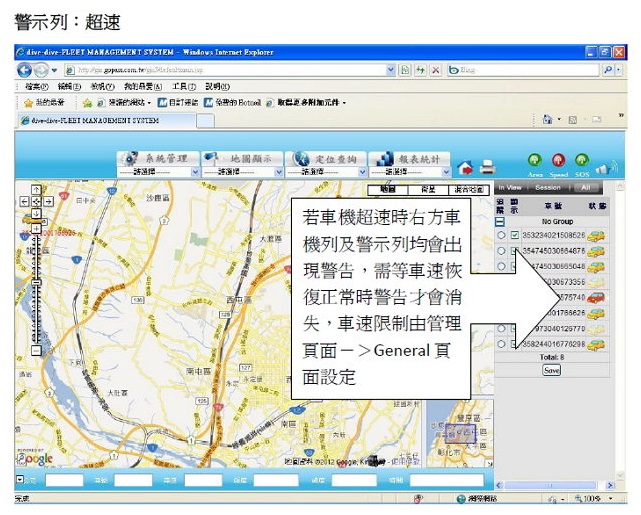Open the IE command bar Home icon
The image size is (641, 515).
point(547,119)
